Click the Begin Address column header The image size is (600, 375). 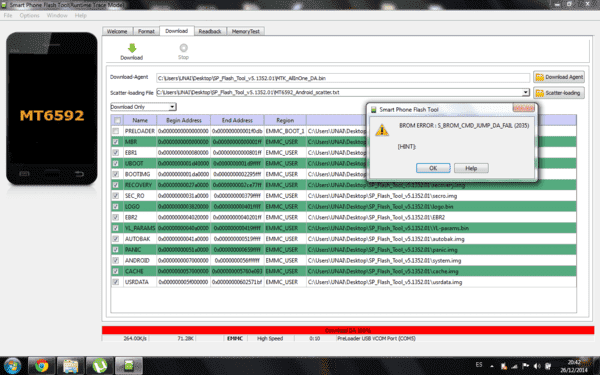(x=184, y=120)
